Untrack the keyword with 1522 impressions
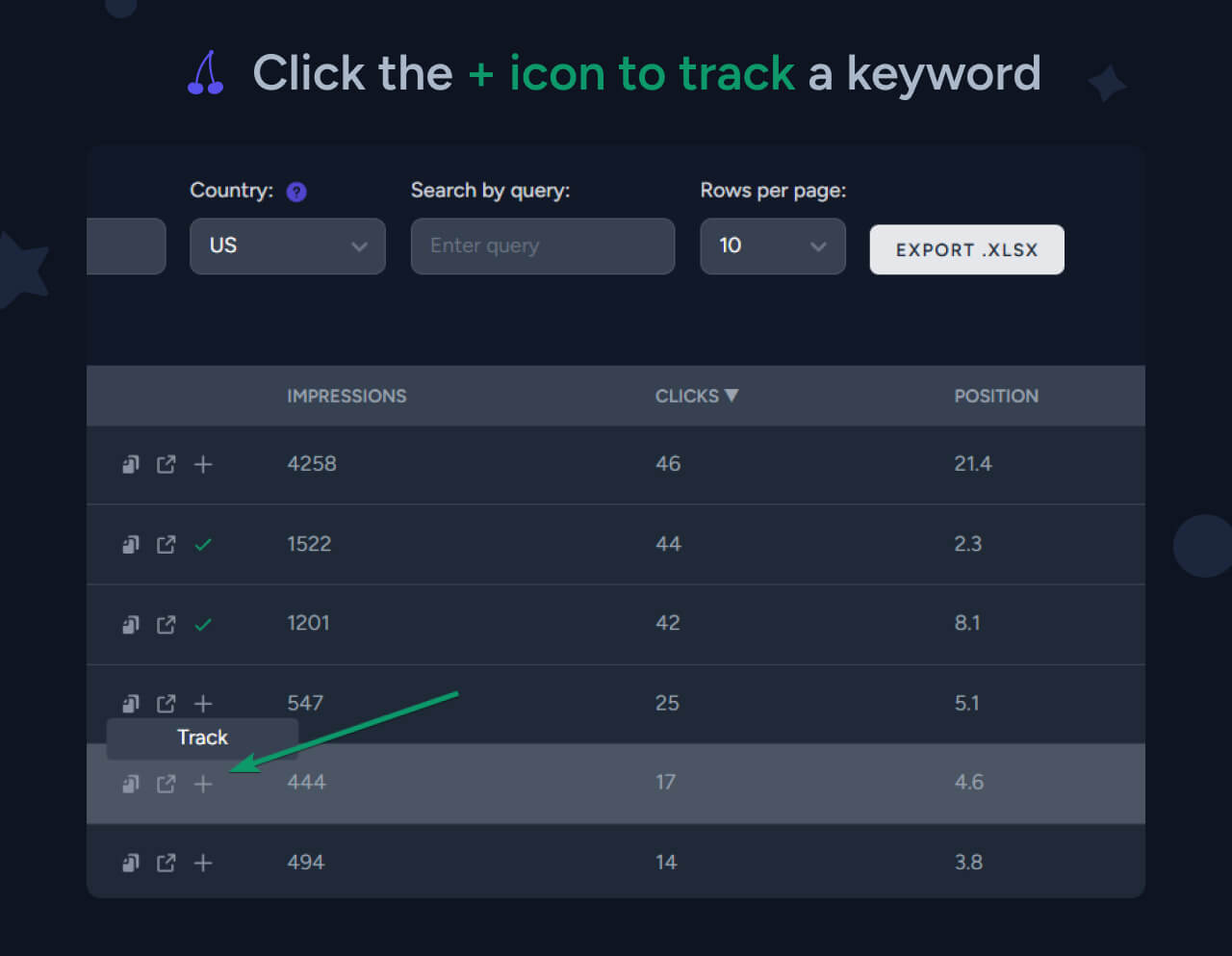This screenshot has height=956, width=1232. click(203, 545)
